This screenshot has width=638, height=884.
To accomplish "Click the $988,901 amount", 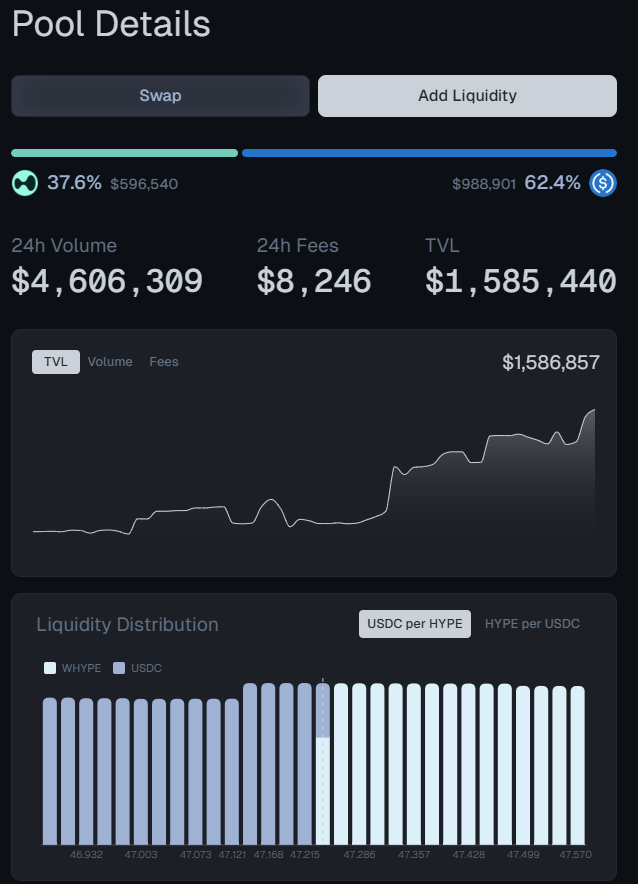I will 484,184.
